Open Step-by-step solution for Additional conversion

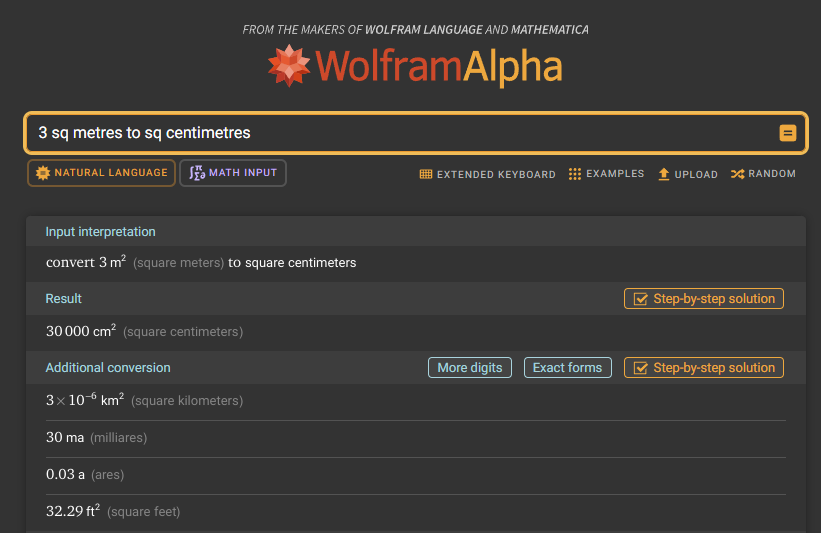pos(704,368)
